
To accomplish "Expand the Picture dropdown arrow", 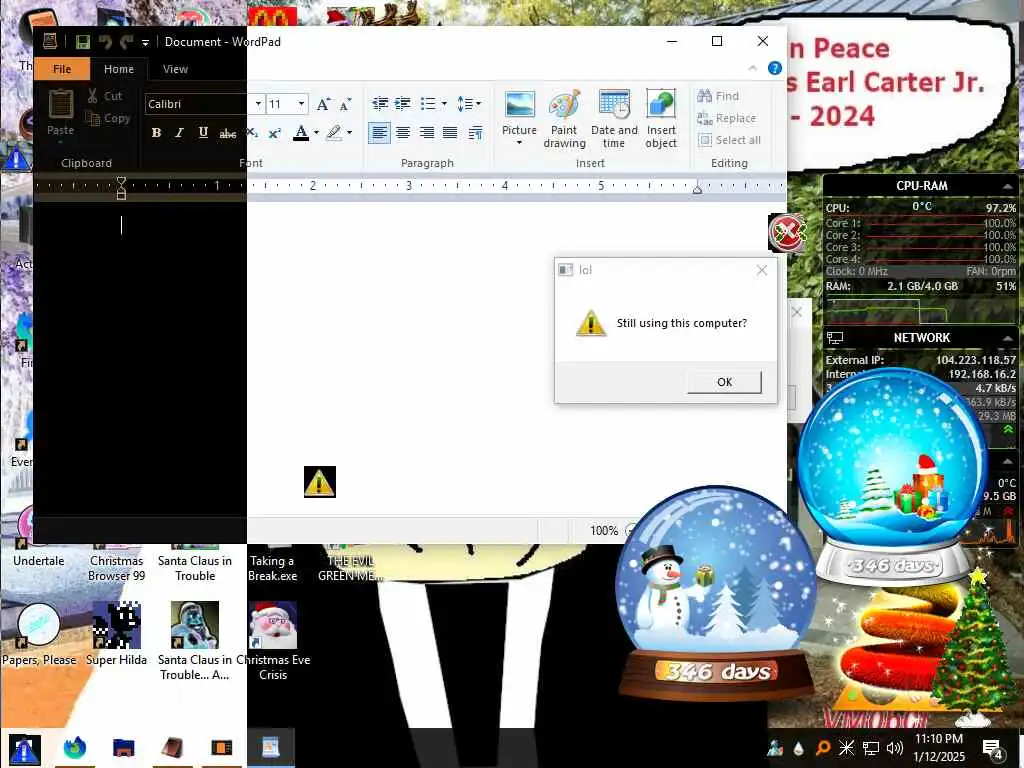I will [x=519, y=144].
